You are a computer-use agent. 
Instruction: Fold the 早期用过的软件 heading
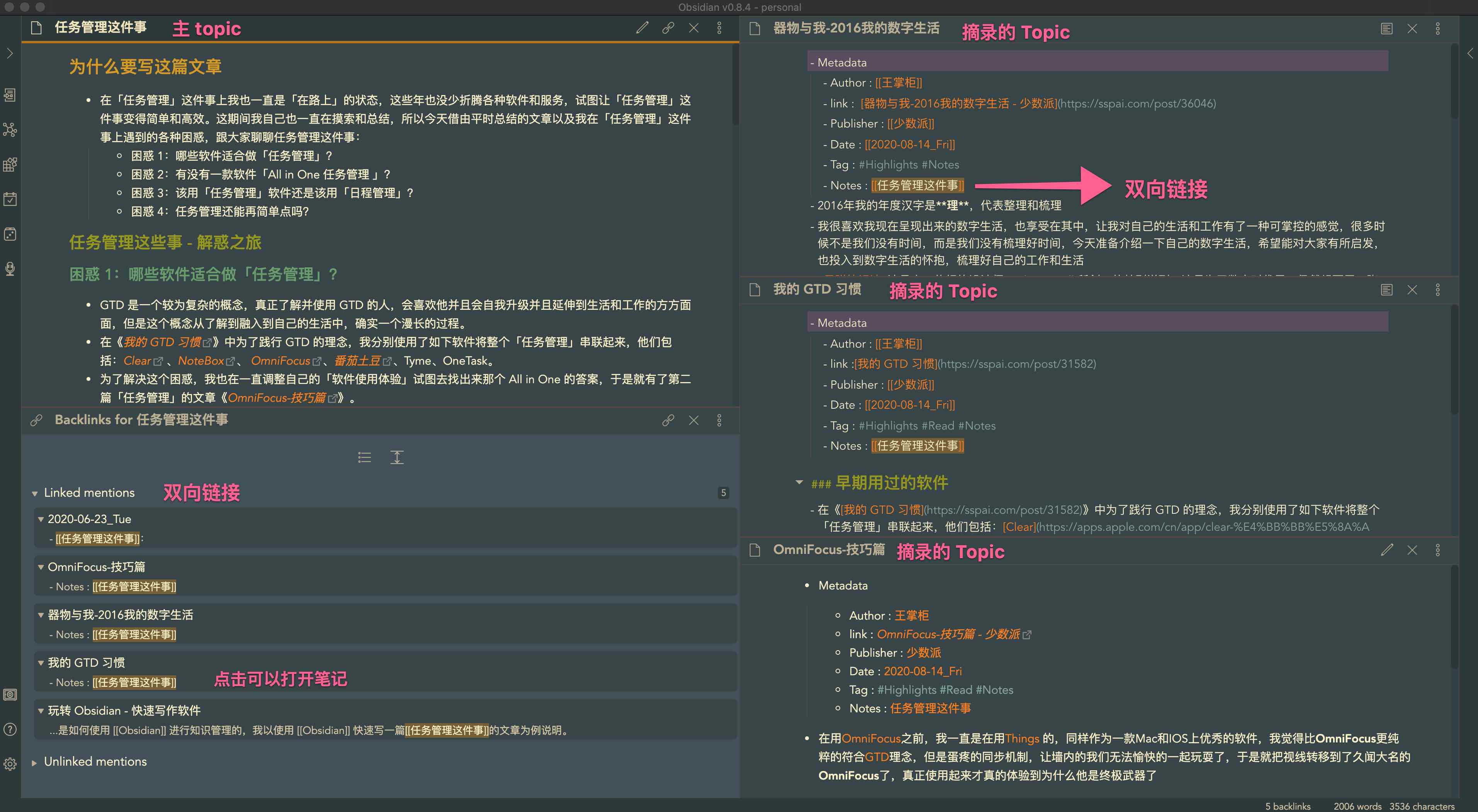click(x=799, y=482)
